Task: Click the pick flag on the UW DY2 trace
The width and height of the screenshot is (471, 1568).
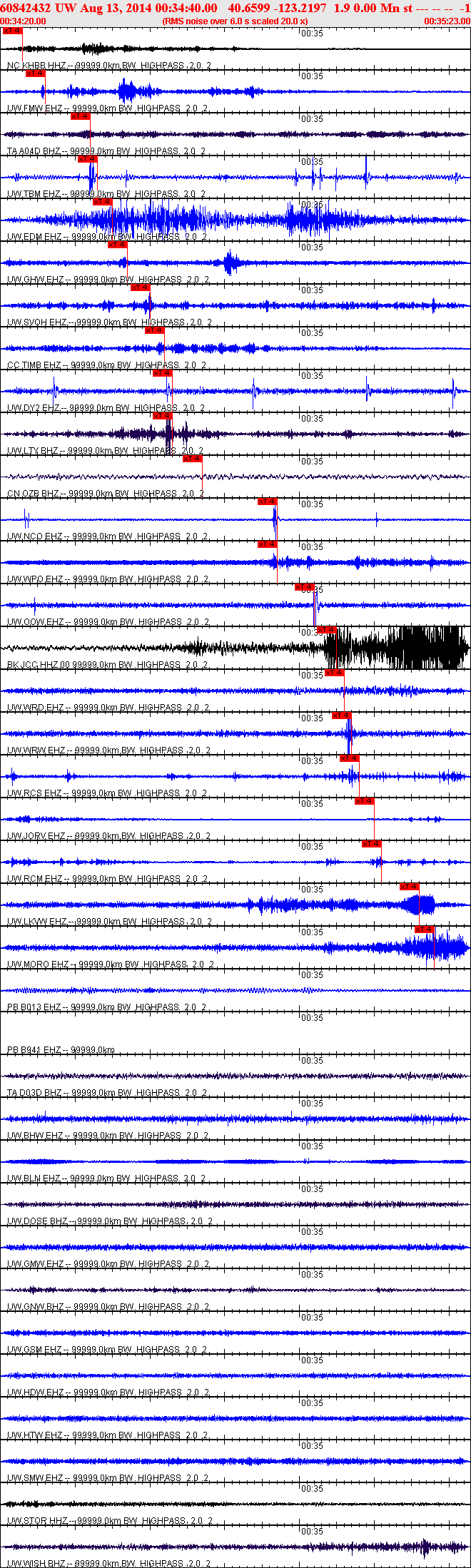Action: (x=162, y=373)
